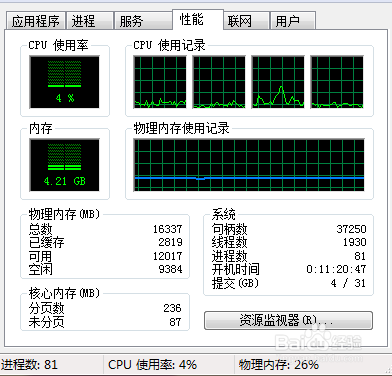Screen dimensions: 392x376
Task: Open the 进程 tab
Action: [89, 21]
